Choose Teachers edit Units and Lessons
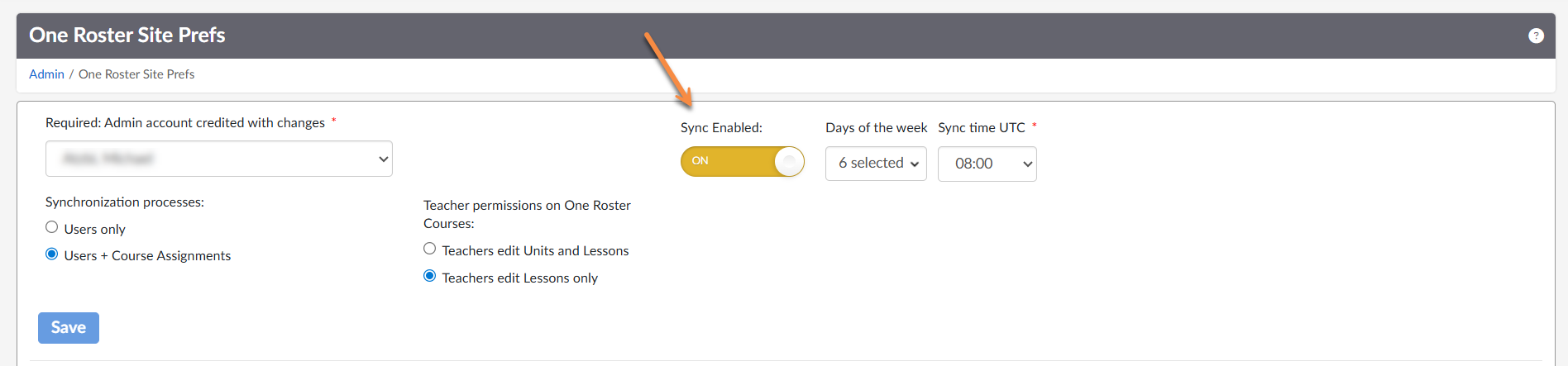Image resolution: width=1568 pixels, height=366 pixels. (430, 249)
